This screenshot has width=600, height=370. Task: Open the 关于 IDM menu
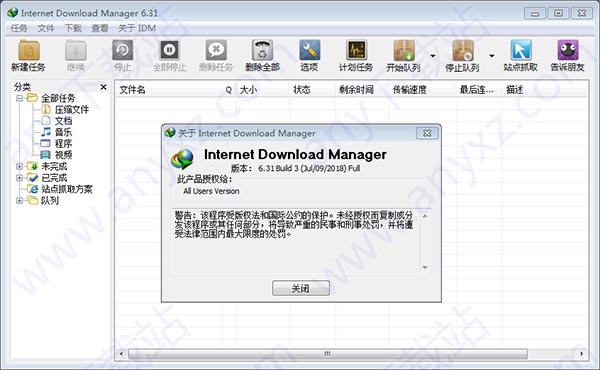(137, 28)
